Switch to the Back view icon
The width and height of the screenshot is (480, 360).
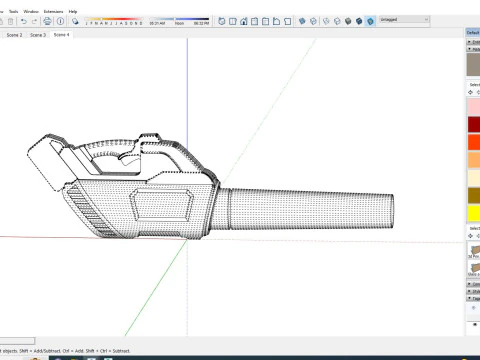[x=265, y=21]
